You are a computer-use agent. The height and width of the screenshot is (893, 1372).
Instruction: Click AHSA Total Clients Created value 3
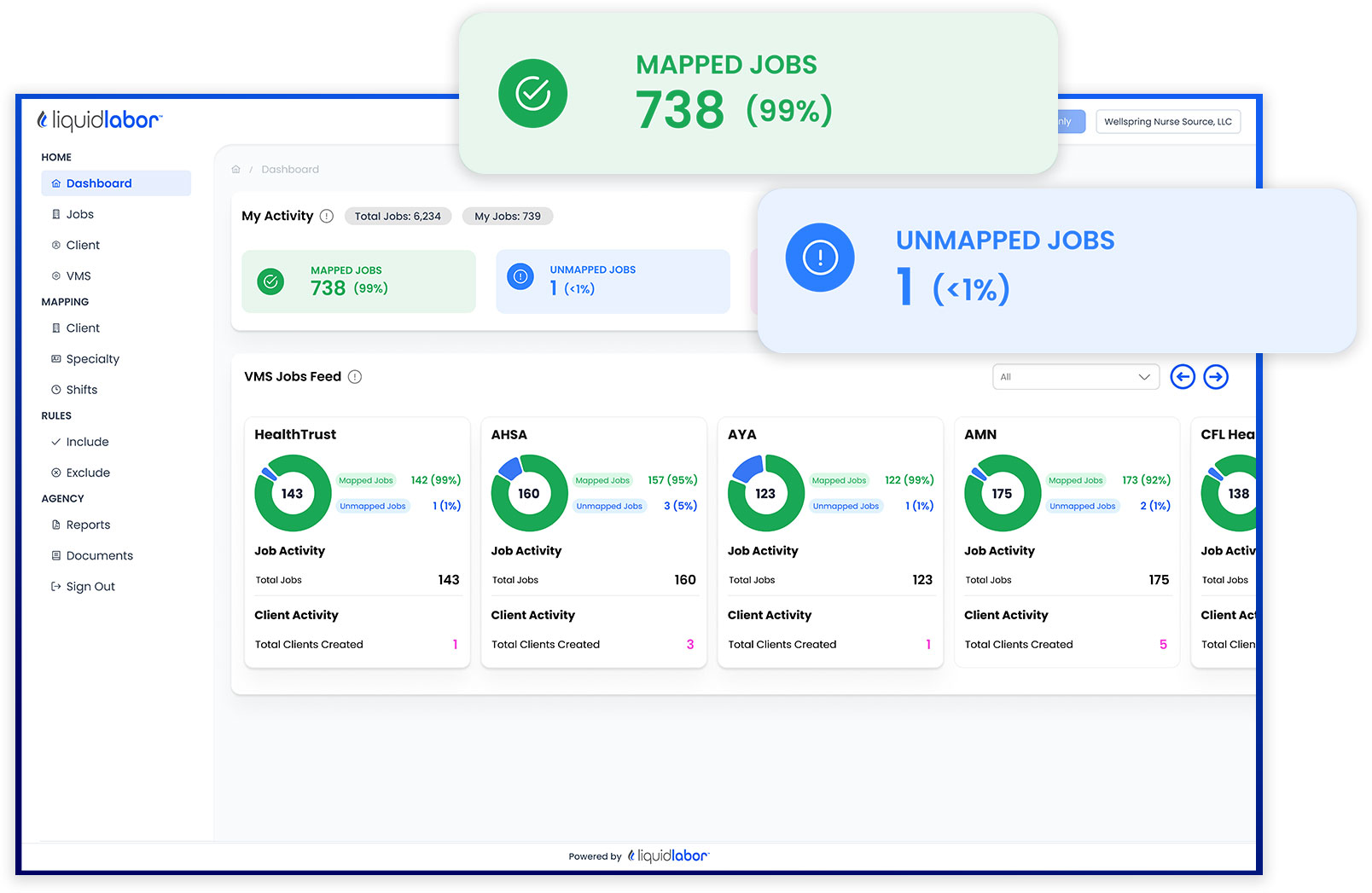[690, 644]
